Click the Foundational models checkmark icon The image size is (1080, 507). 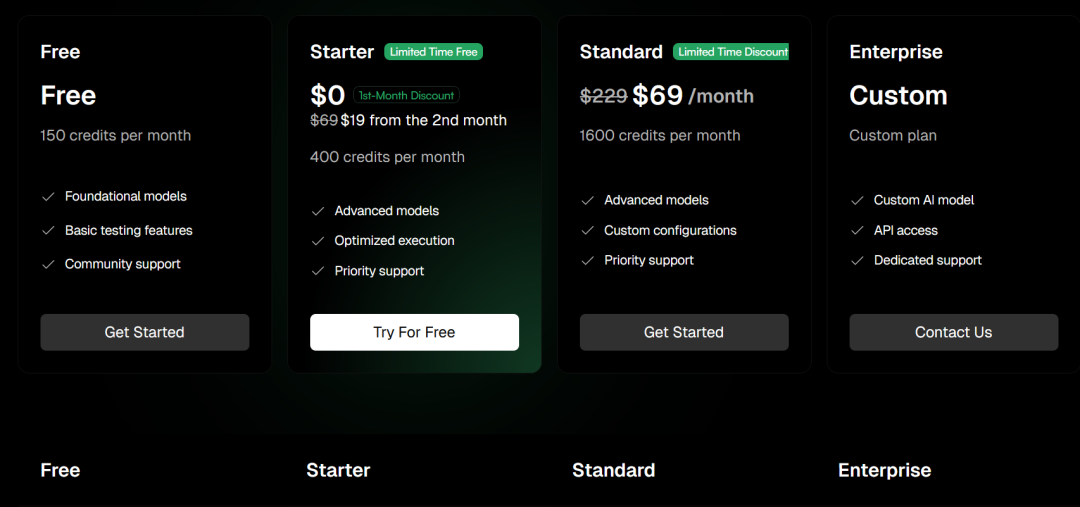(48, 197)
